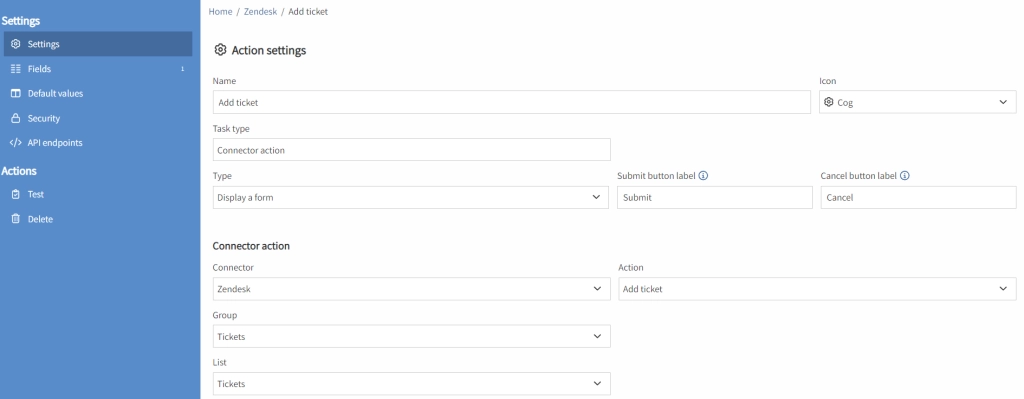Click the Settings gear icon in sidebar

16,44
